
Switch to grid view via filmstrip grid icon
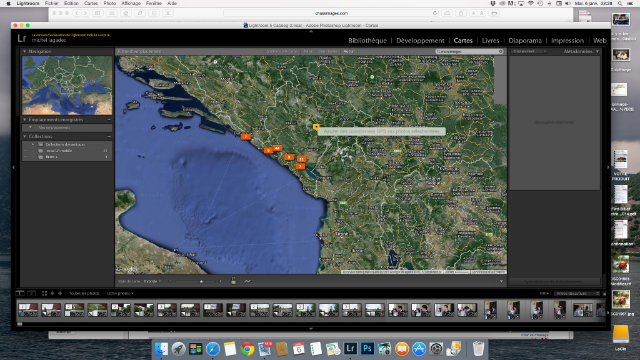pos(44,293)
